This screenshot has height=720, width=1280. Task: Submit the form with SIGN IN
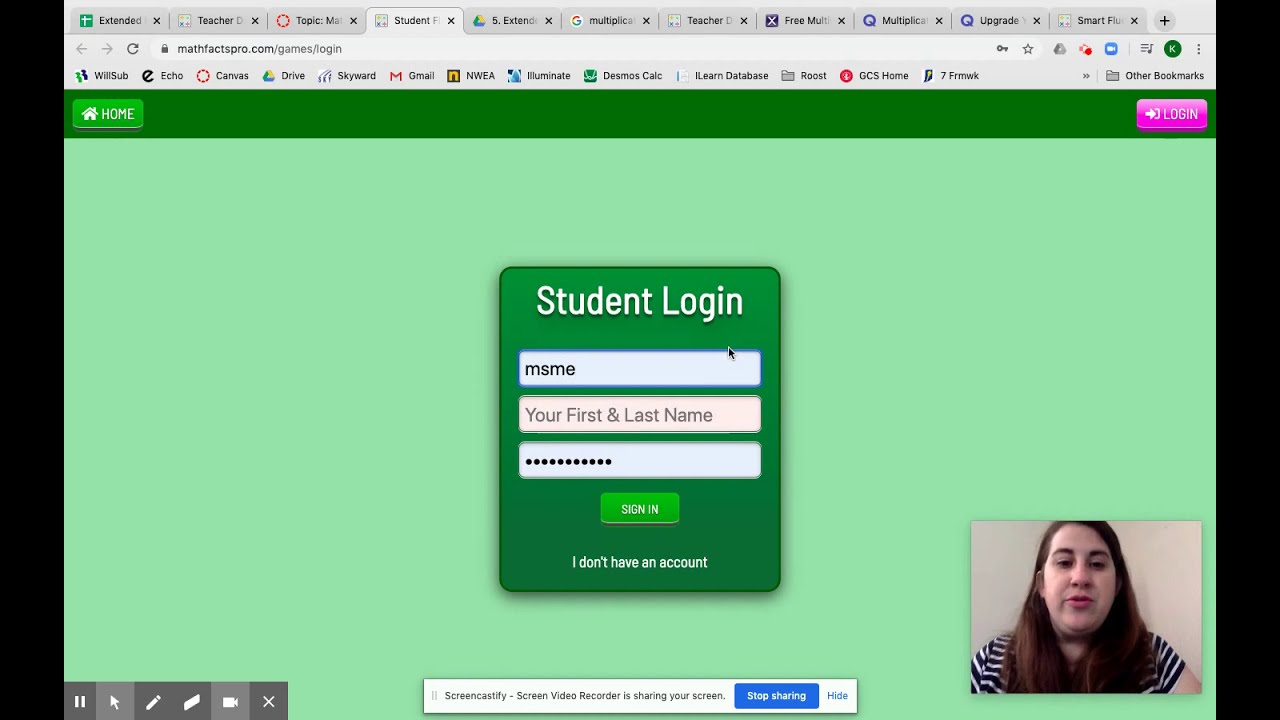click(640, 509)
